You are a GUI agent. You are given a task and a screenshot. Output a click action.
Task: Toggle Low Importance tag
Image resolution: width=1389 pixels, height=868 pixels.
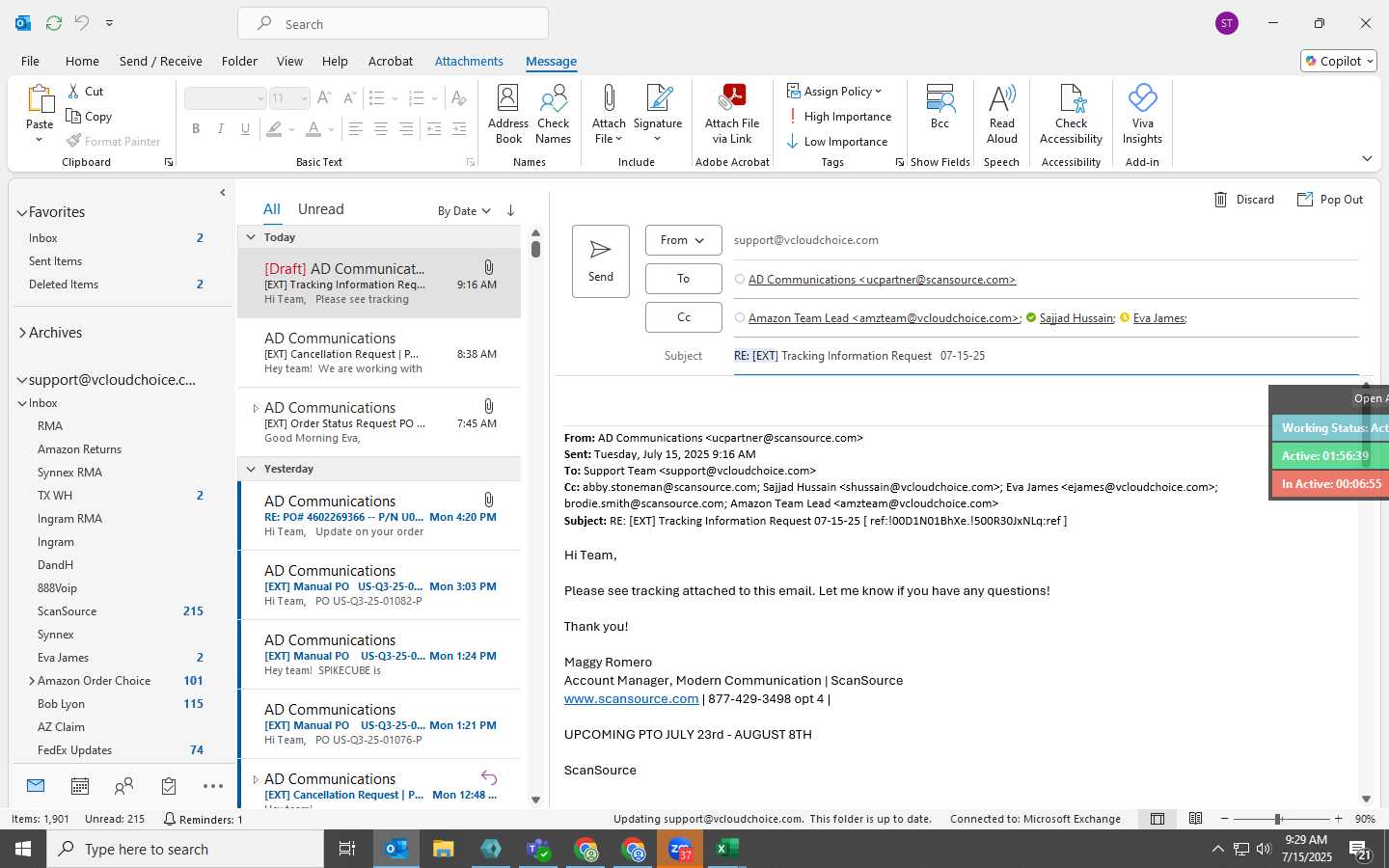837,142
